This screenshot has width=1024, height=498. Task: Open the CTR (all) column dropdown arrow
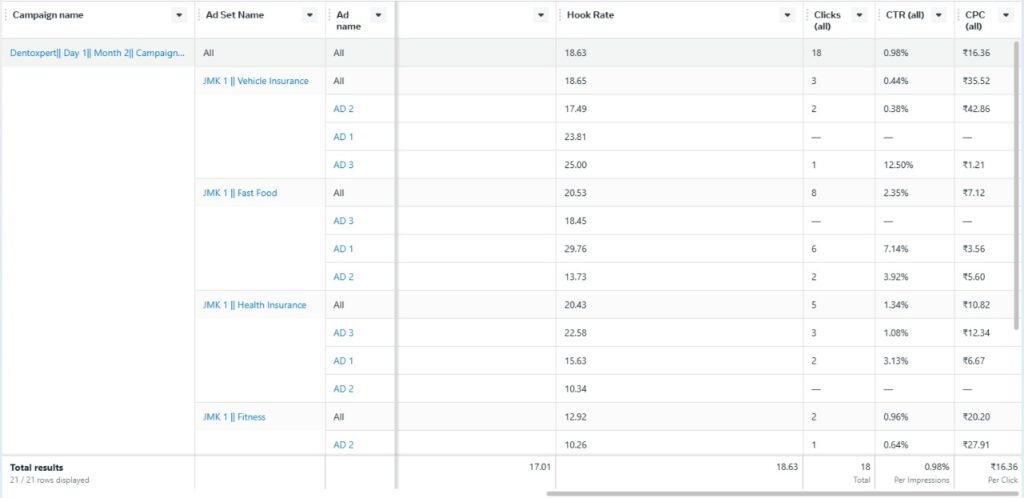point(938,15)
